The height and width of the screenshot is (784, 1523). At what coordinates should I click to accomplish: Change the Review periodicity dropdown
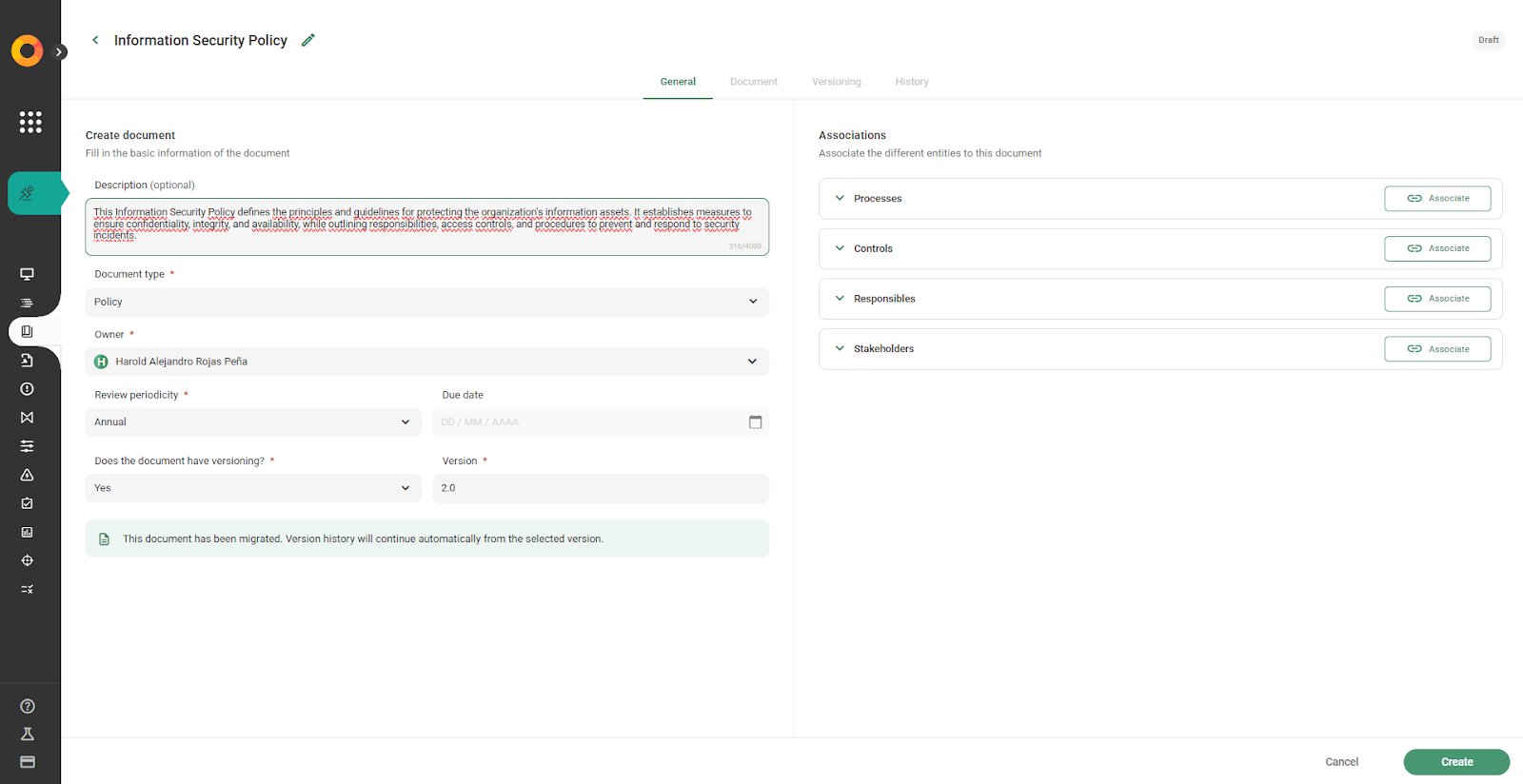pyautogui.click(x=252, y=422)
